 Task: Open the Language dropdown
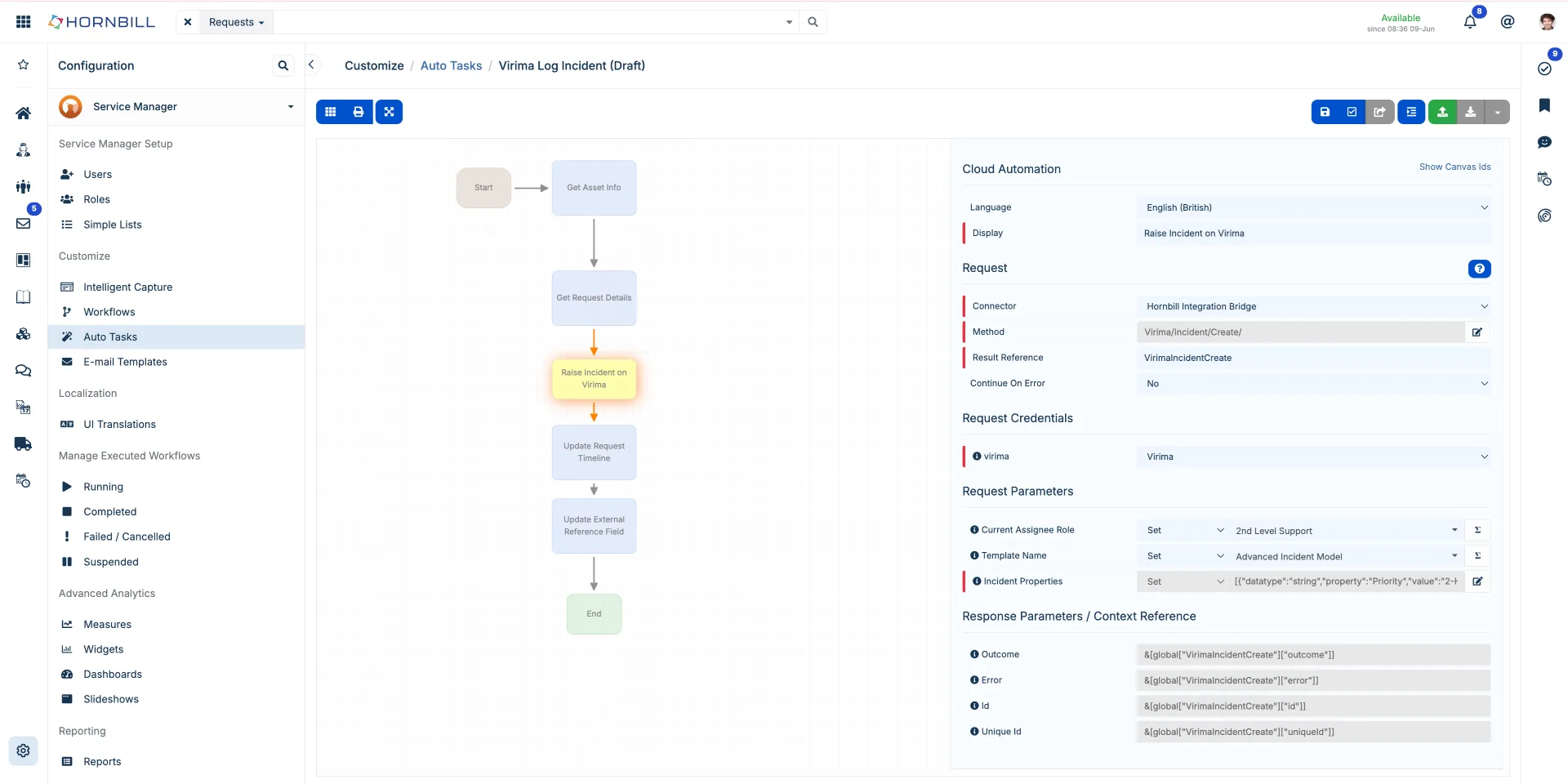click(1313, 207)
